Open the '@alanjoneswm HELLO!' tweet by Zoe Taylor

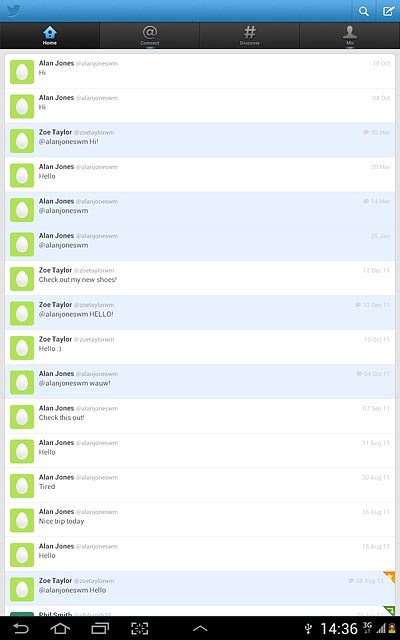click(x=200, y=313)
